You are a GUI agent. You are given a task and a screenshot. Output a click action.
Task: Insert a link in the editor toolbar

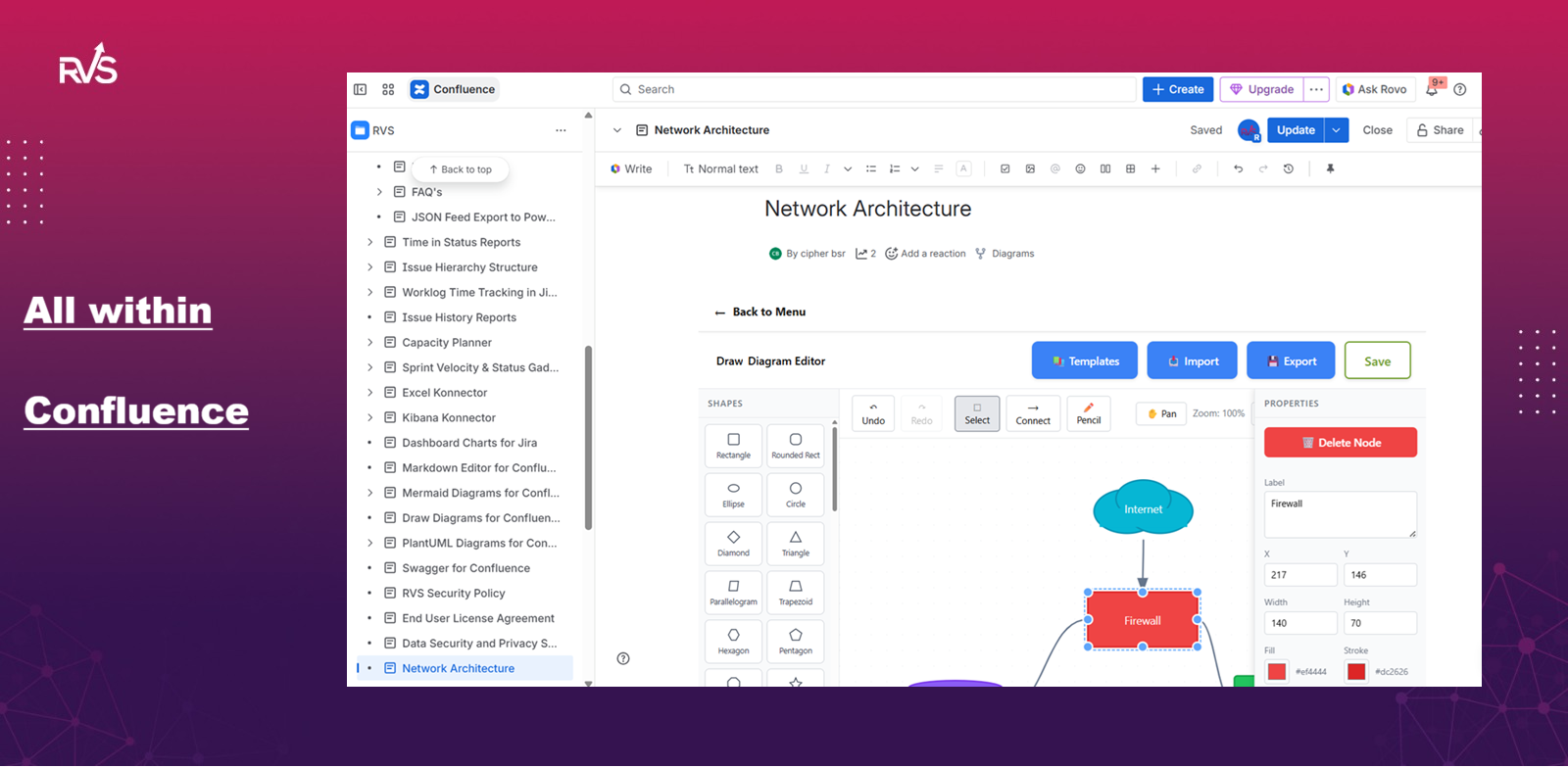tap(1197, 168)
